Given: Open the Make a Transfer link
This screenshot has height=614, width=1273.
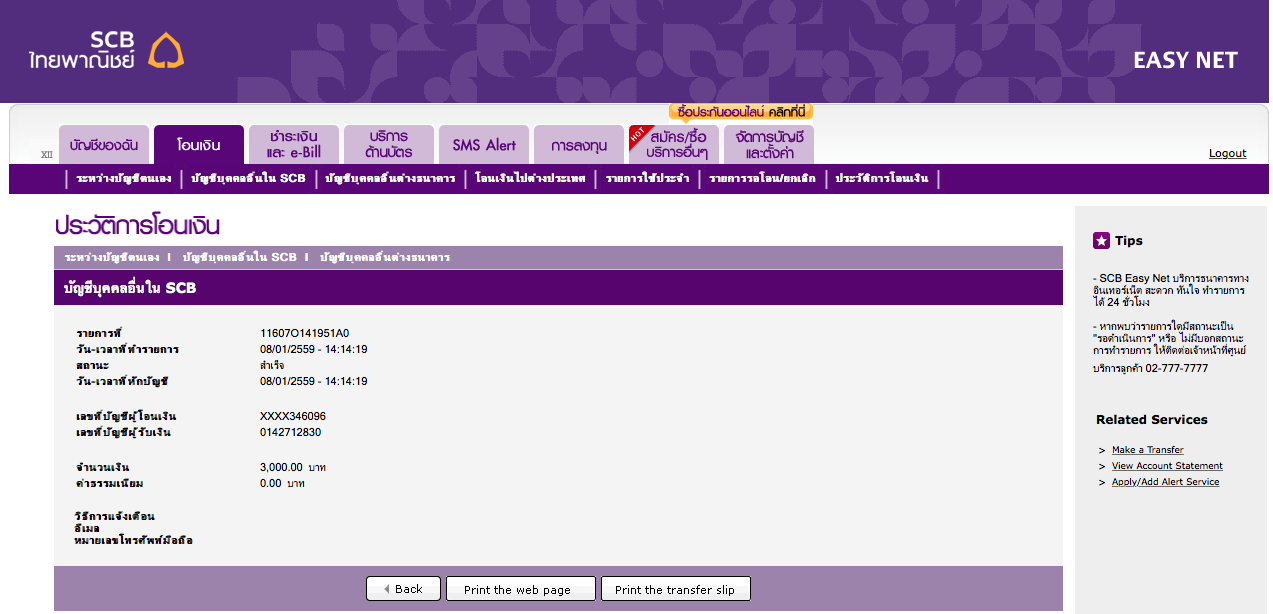Looking at the screenshot, I should [x=1148, y=450].
